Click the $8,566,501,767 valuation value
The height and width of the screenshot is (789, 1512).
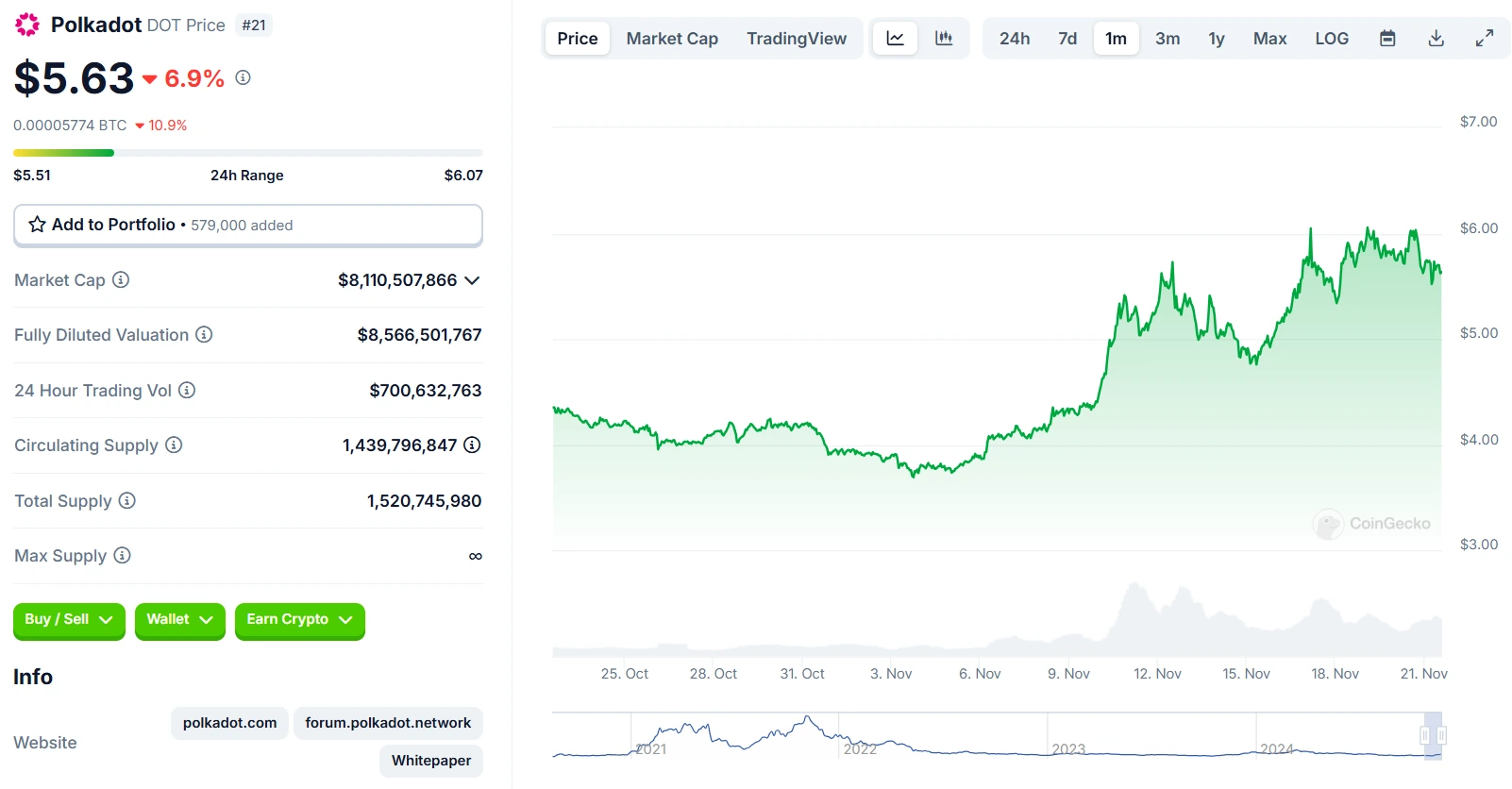click(x=419, y=335)
